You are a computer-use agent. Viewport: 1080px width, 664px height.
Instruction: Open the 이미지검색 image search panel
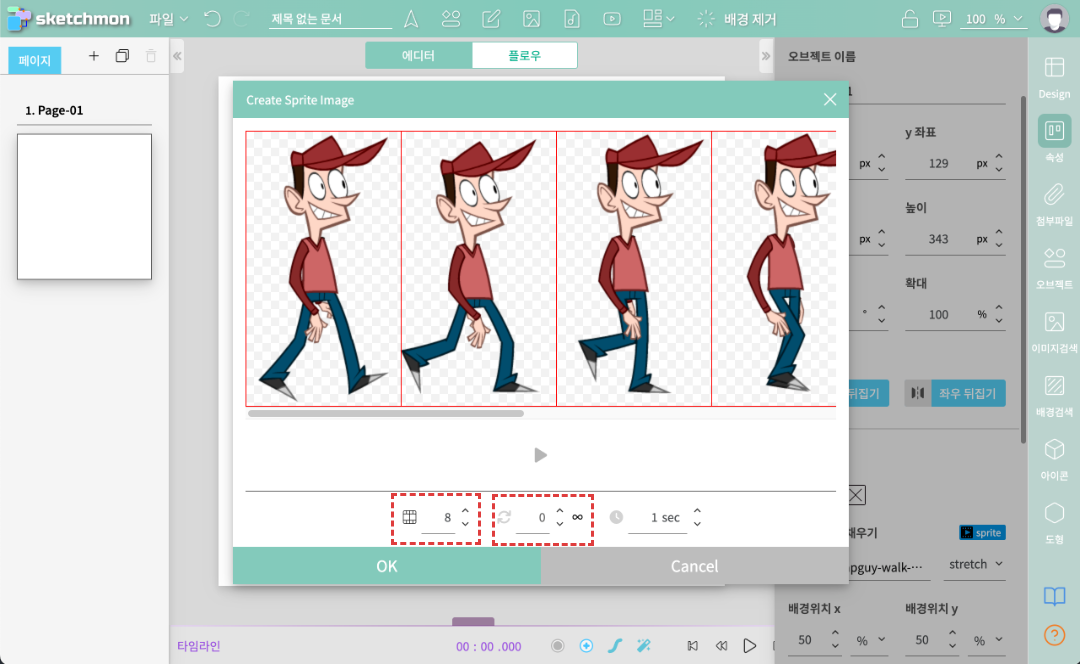pos(1054,332)
